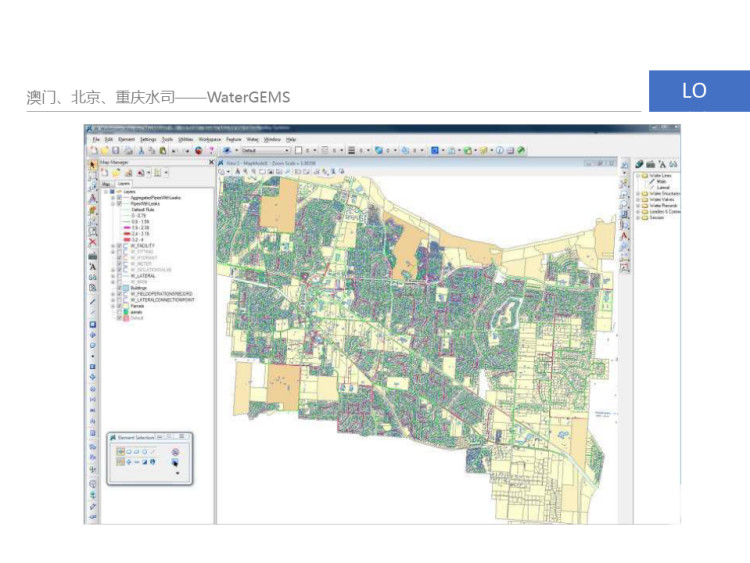Viewport: 750px width, 563px height.
Task: Click the globe icon in Element Selection dialog
Action: pos(153,462)
